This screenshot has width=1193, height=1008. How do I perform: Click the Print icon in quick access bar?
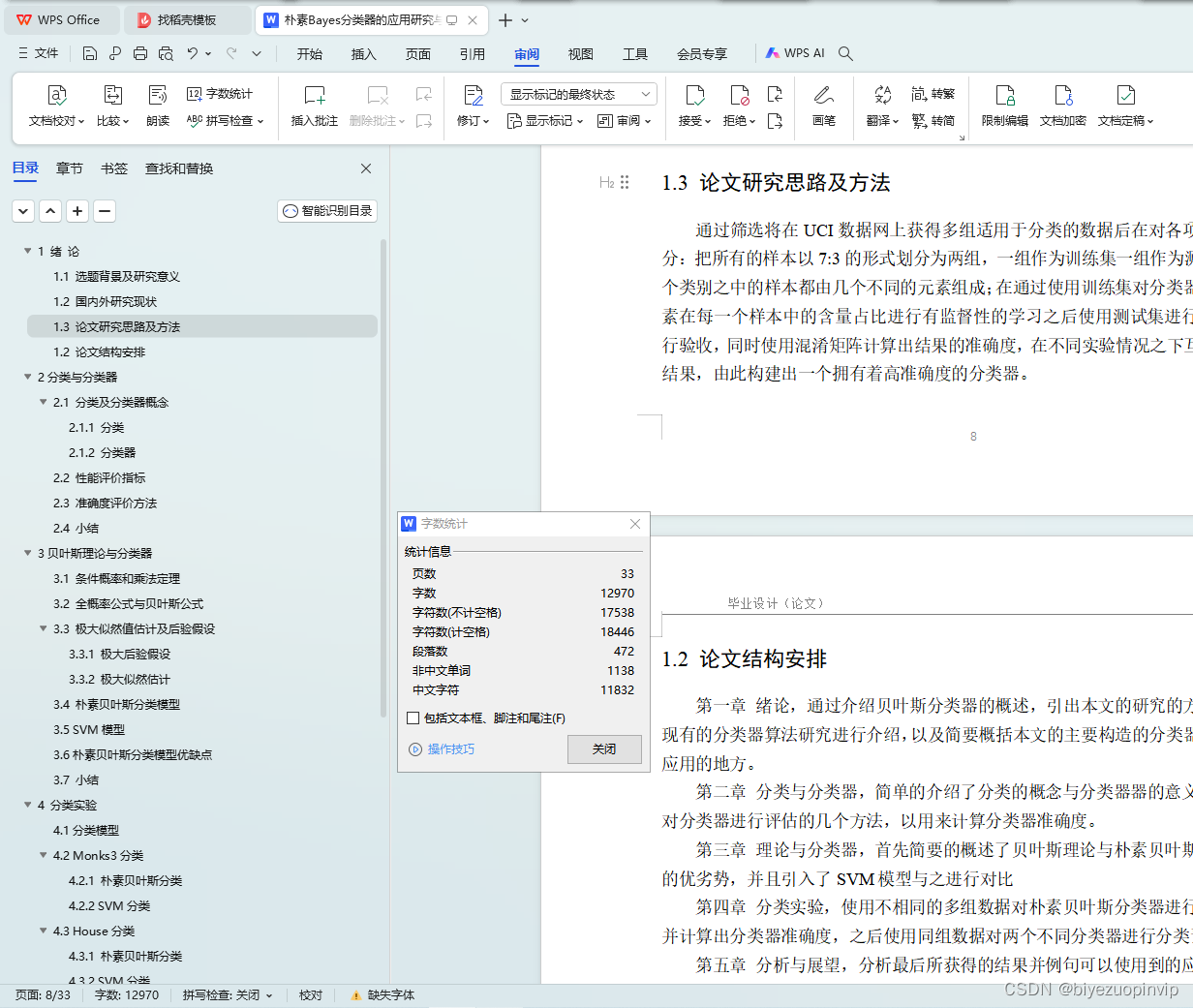[140, 53]
